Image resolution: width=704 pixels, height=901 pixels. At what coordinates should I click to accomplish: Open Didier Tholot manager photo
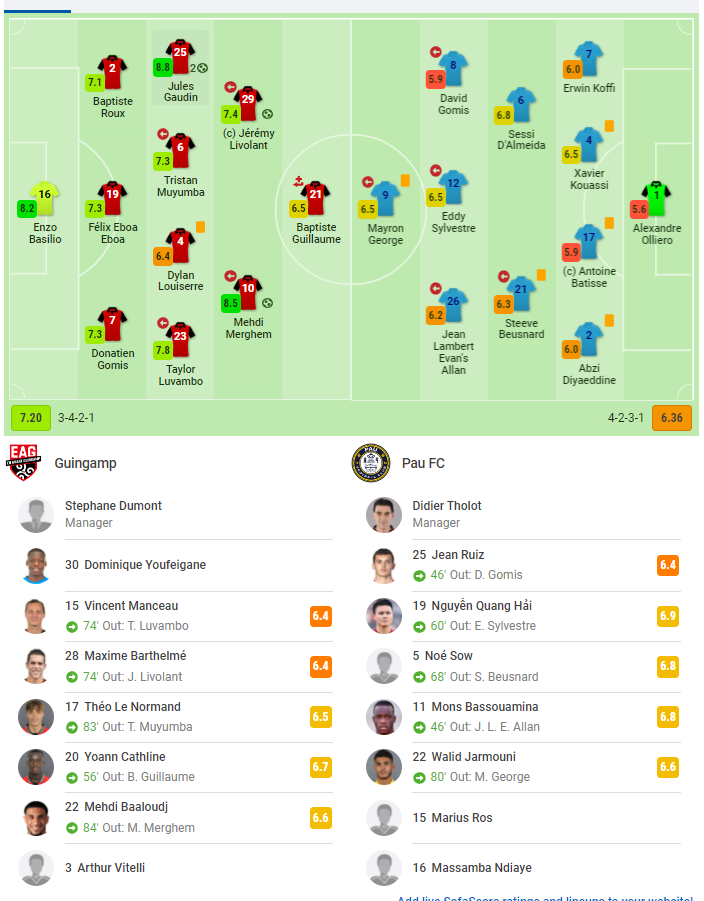coord(384,515)
